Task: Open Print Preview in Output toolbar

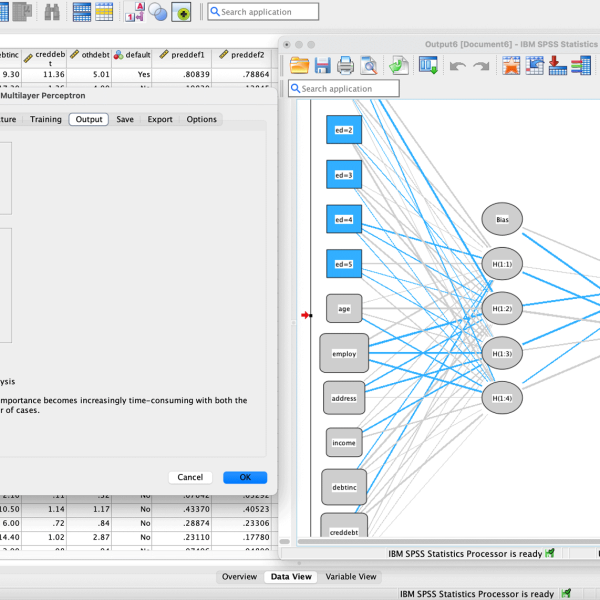Action: tap(369, 66)
